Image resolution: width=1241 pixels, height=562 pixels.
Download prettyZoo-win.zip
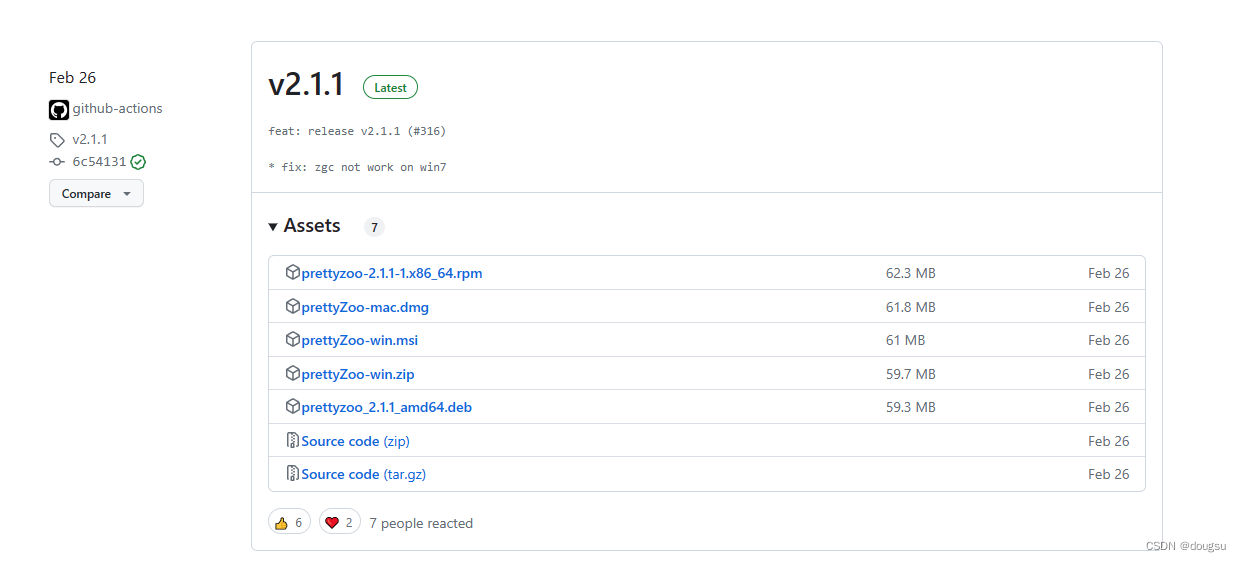pyautogui.click(x=358, y=374)
